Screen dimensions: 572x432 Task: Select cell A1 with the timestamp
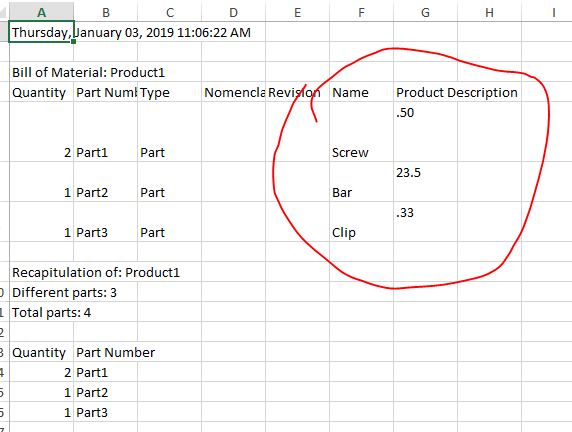[x=42, y=32]
